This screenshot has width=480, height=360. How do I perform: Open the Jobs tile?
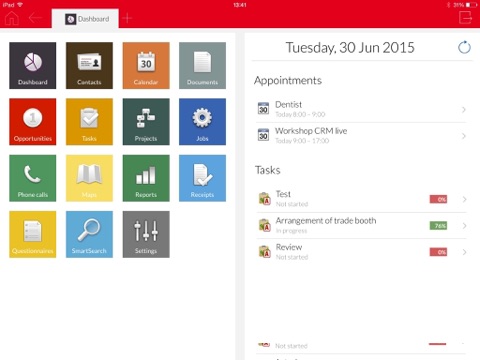[202, 122]
